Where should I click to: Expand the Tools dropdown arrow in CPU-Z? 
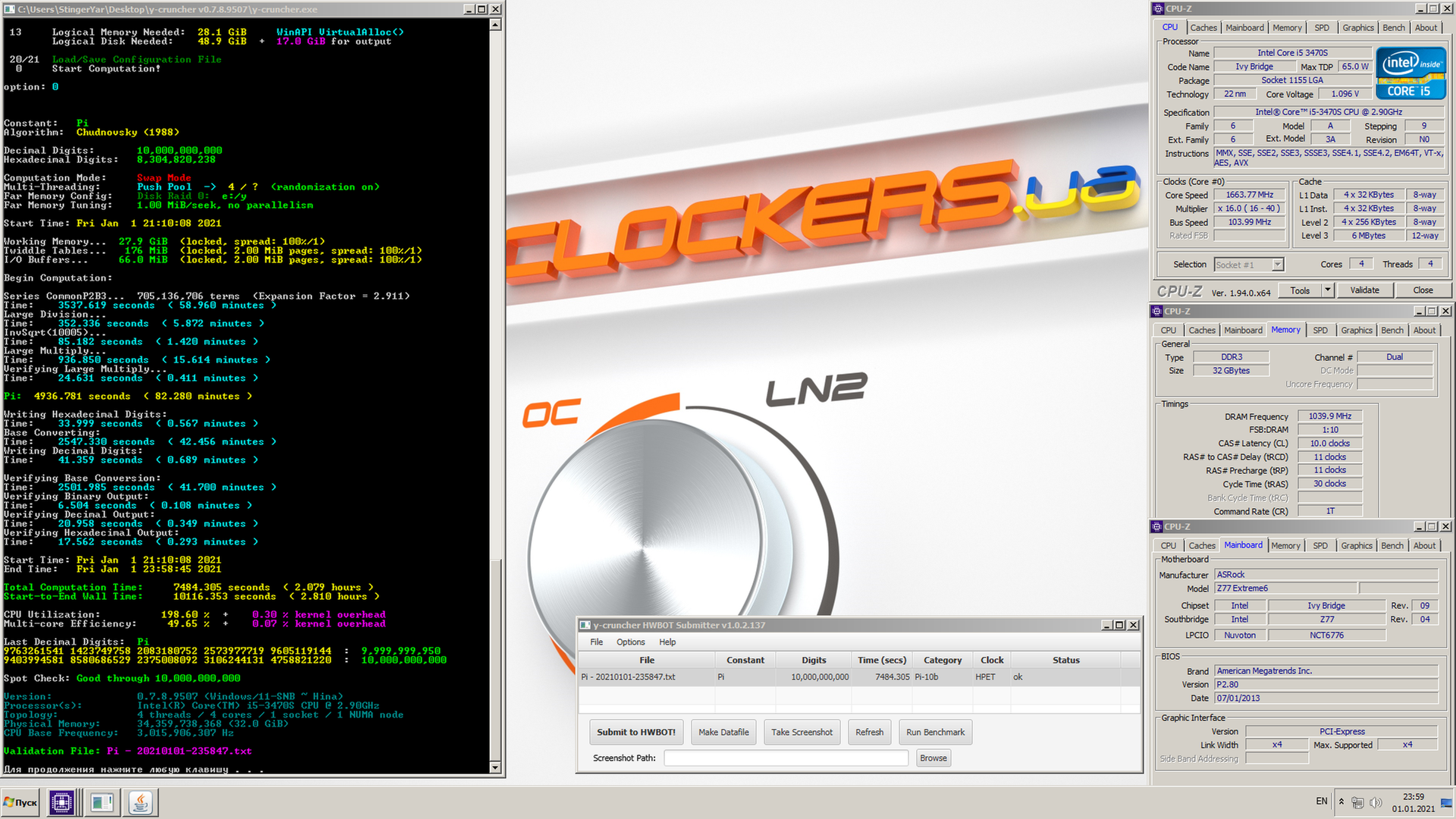pos(1327,290)
